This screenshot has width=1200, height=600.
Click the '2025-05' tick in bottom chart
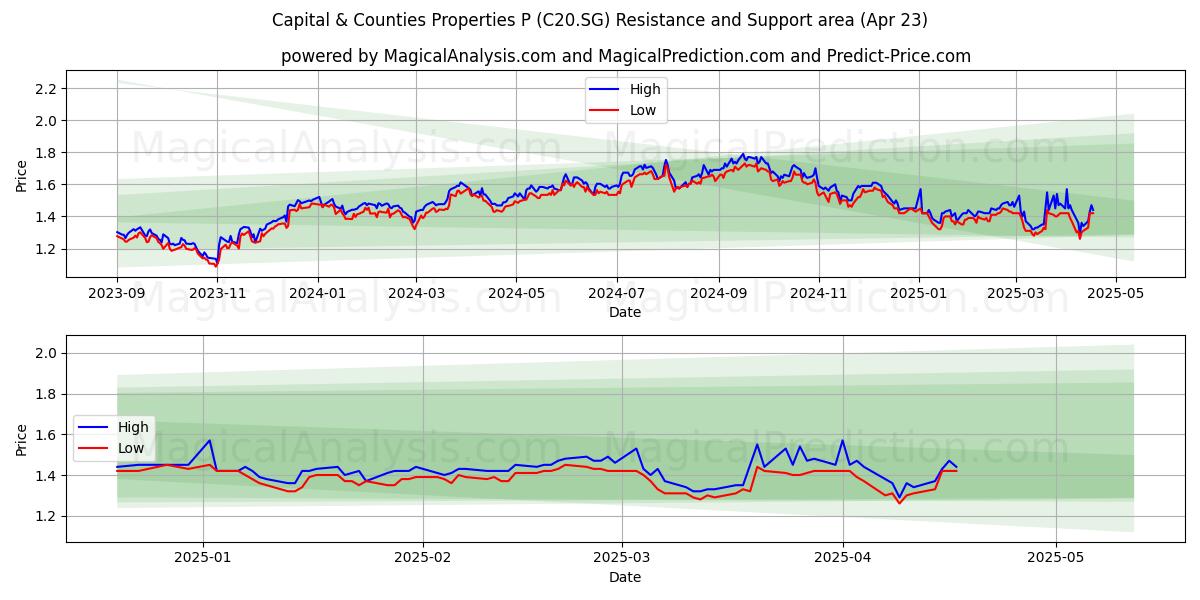tap(1056, 557)
